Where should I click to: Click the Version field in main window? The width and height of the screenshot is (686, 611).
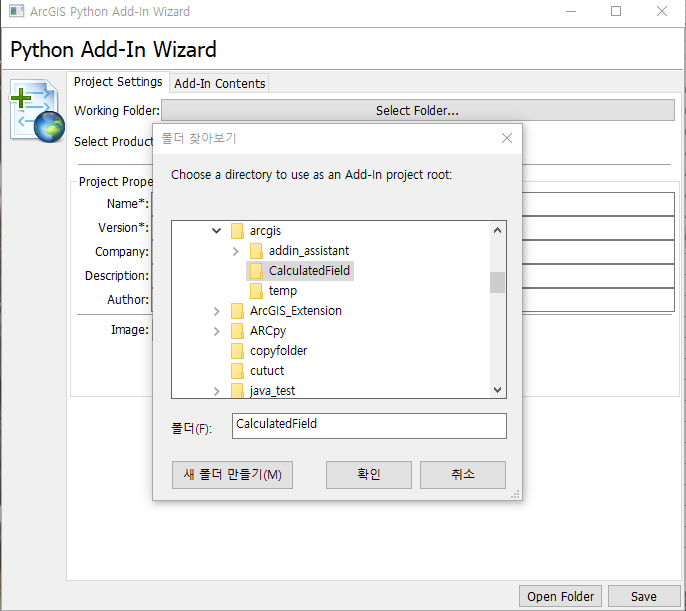pos(598,228)
